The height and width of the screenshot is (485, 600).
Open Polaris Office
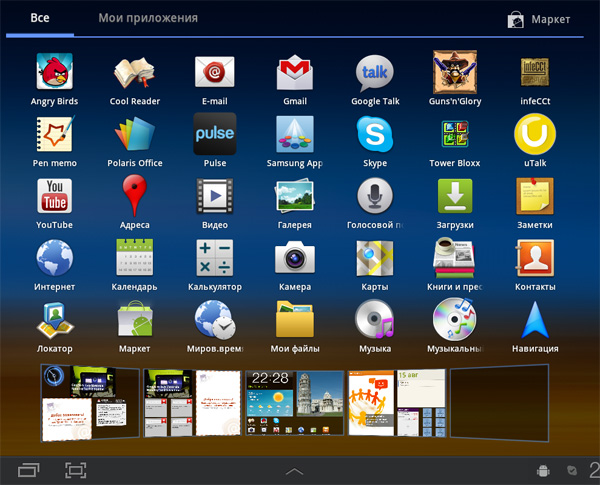pos(134,135)
